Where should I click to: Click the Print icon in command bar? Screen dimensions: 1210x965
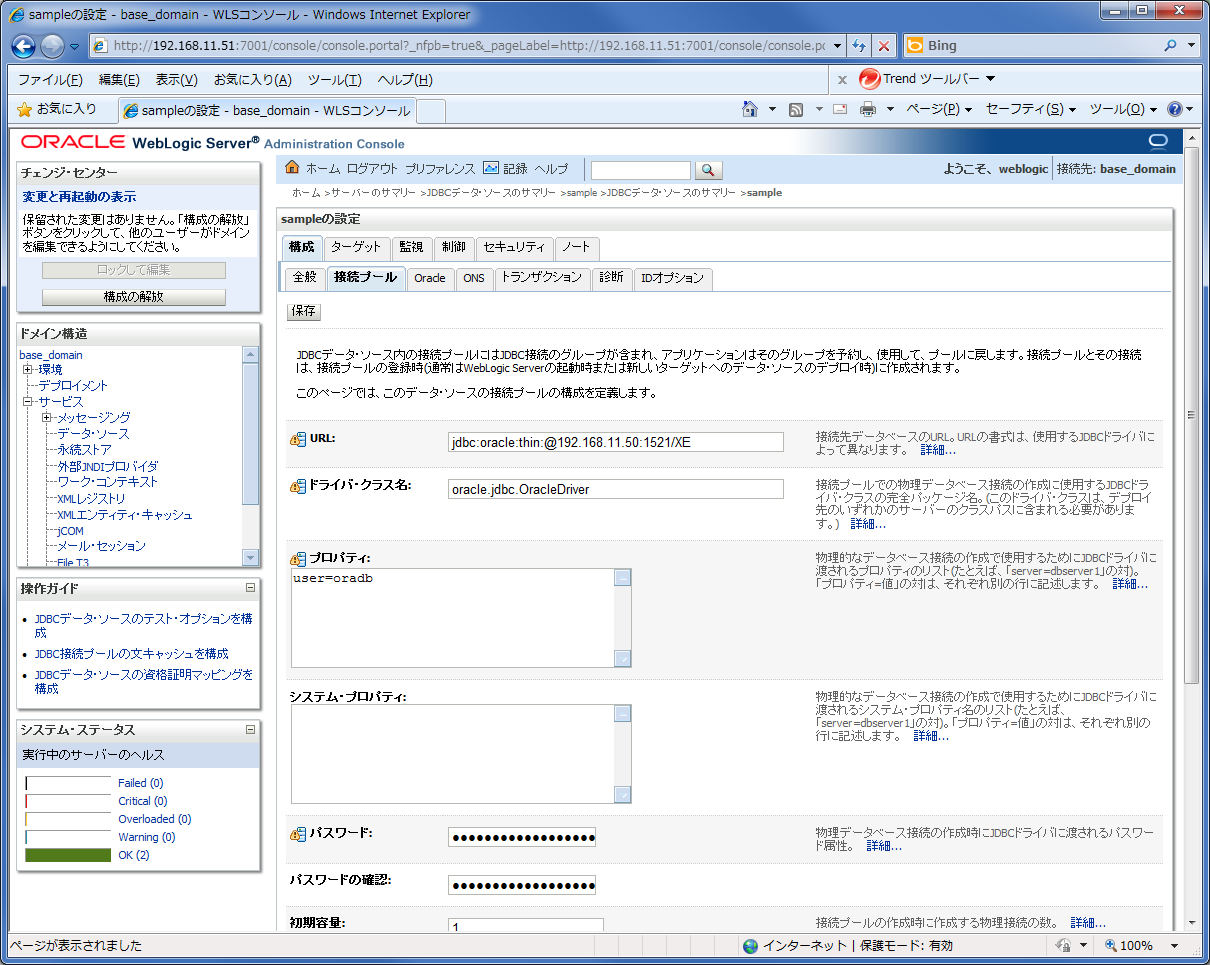point(868,109)
